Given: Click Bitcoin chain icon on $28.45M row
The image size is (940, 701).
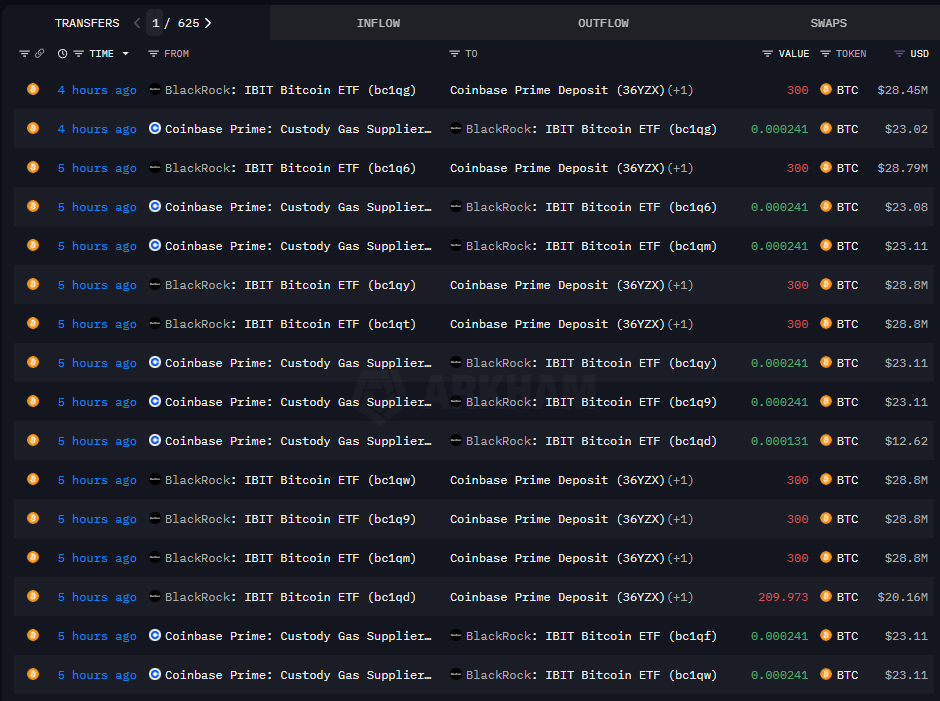Looking at the screenshot, I should (x=33, y=89).
